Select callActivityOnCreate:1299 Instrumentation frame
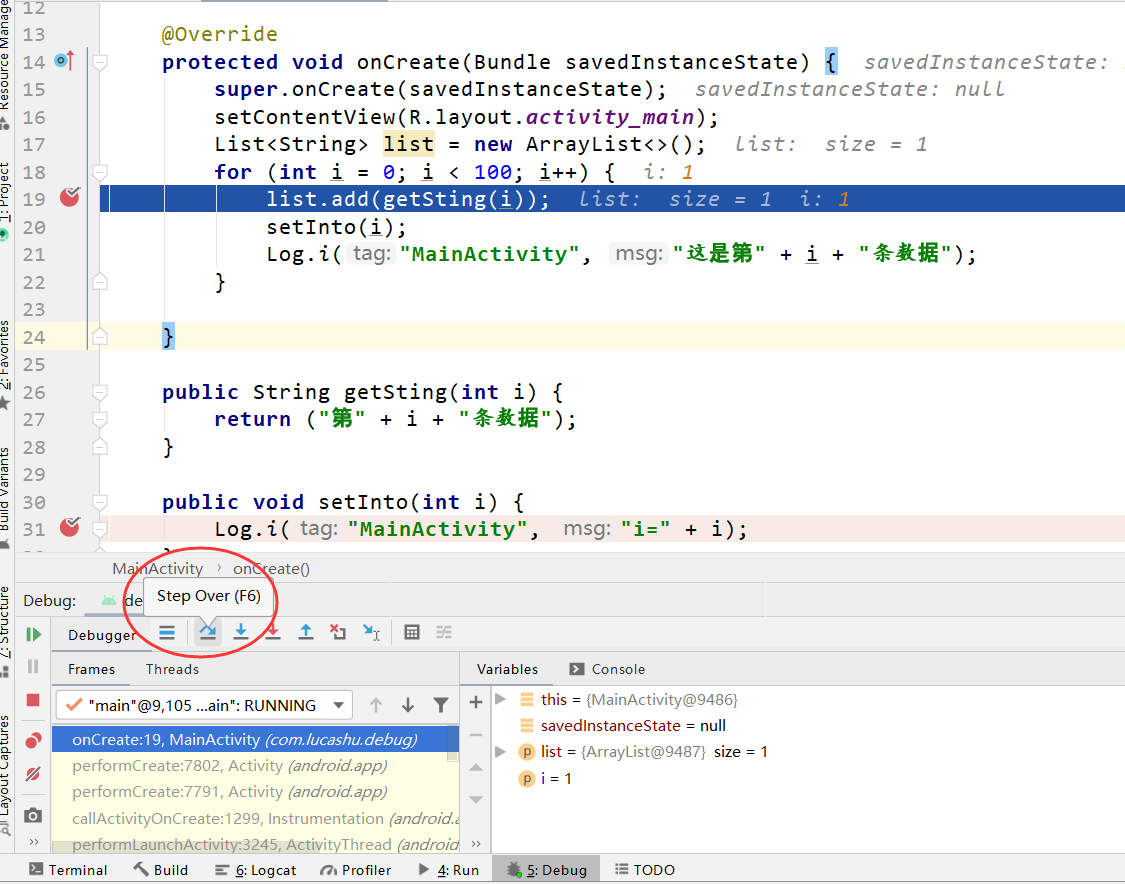The width and height of the screenshot is (1125, 884). (255, 818)
